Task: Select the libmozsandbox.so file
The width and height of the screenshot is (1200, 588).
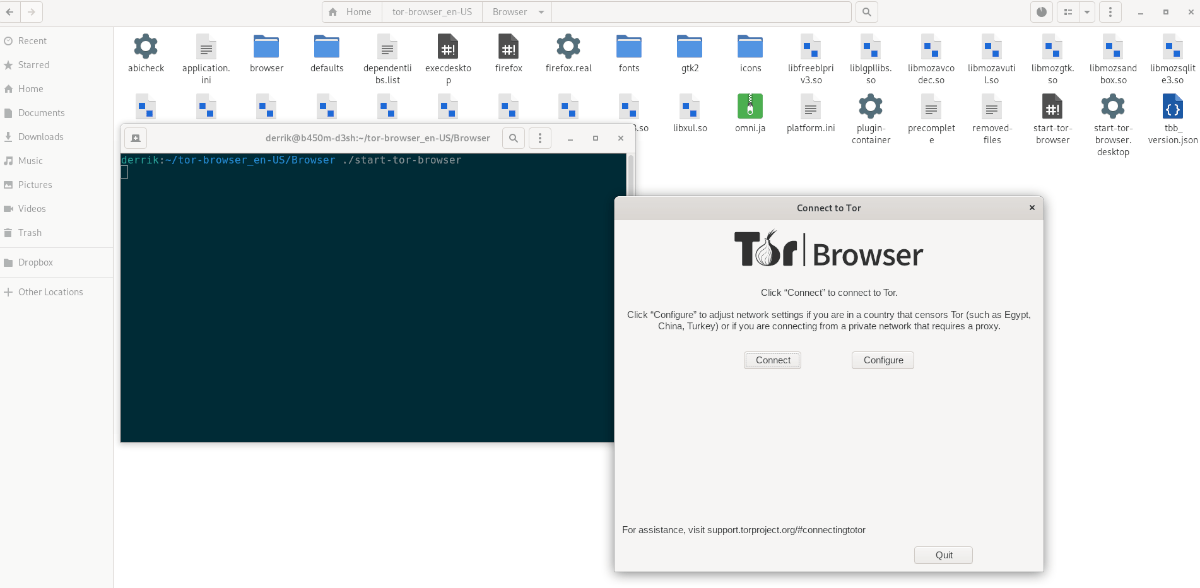Action: pyautogui.click(x=1112, y=46)
